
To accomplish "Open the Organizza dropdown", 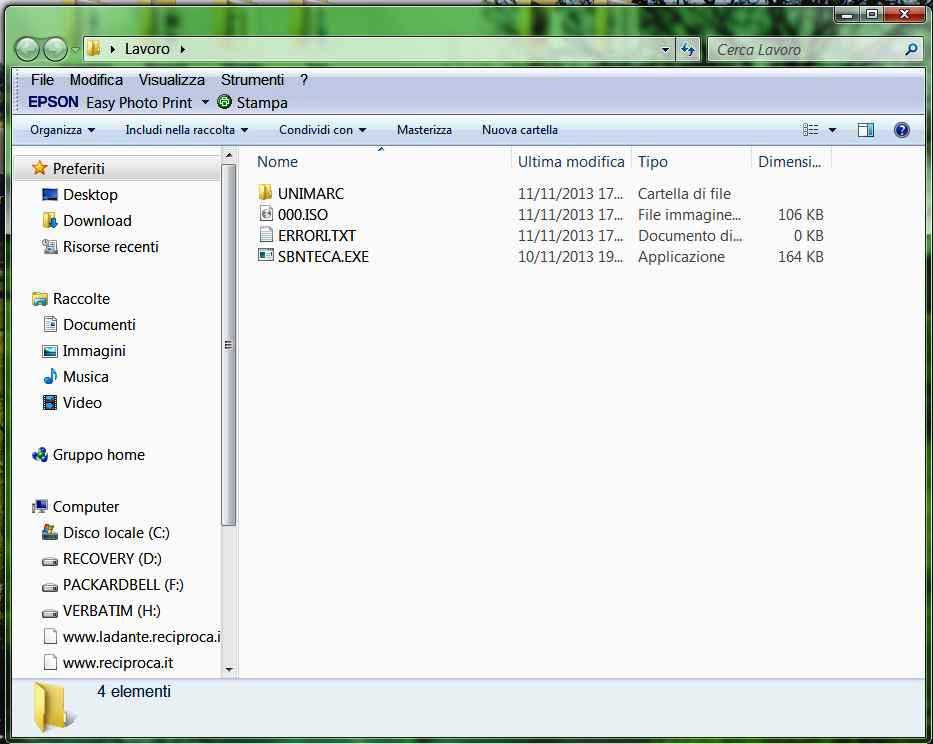I will click(x=62, y=130).
